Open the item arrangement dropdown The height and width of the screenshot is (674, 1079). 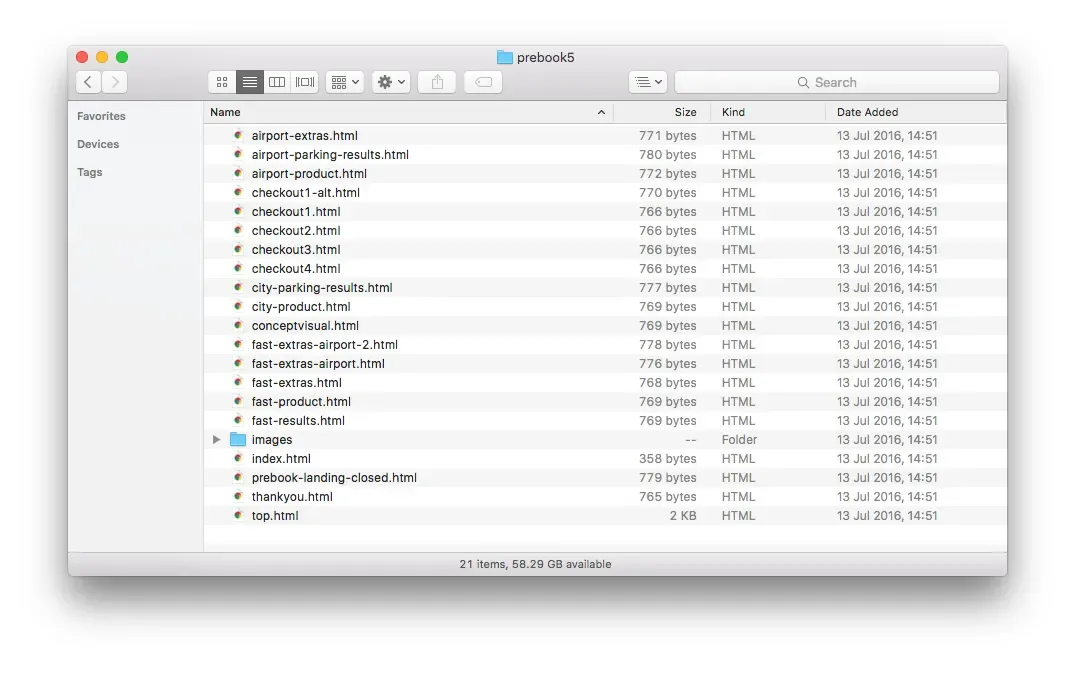pos(345,82)
